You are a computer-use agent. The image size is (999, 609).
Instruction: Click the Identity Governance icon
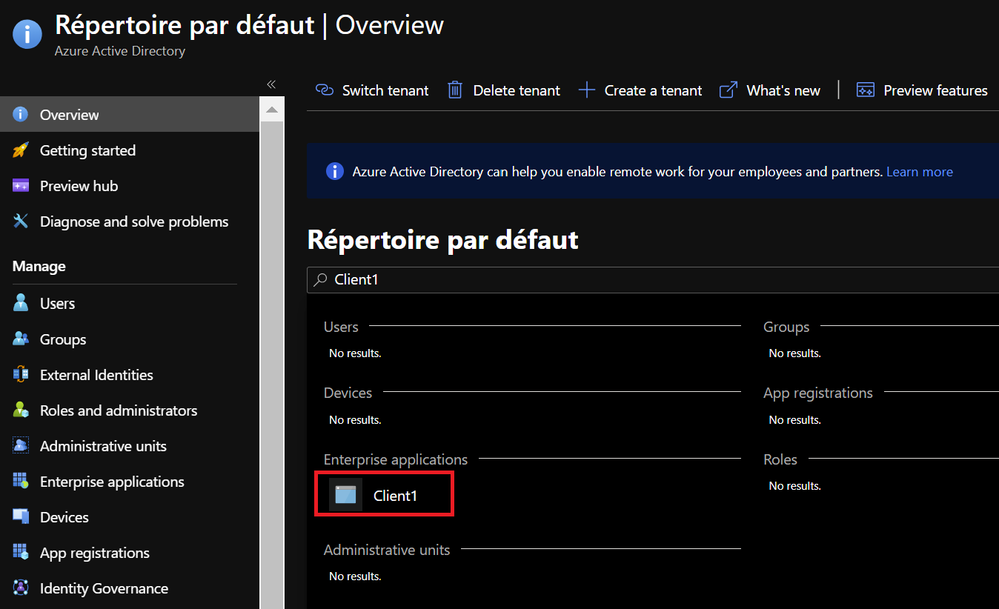(x=20, y=587)
